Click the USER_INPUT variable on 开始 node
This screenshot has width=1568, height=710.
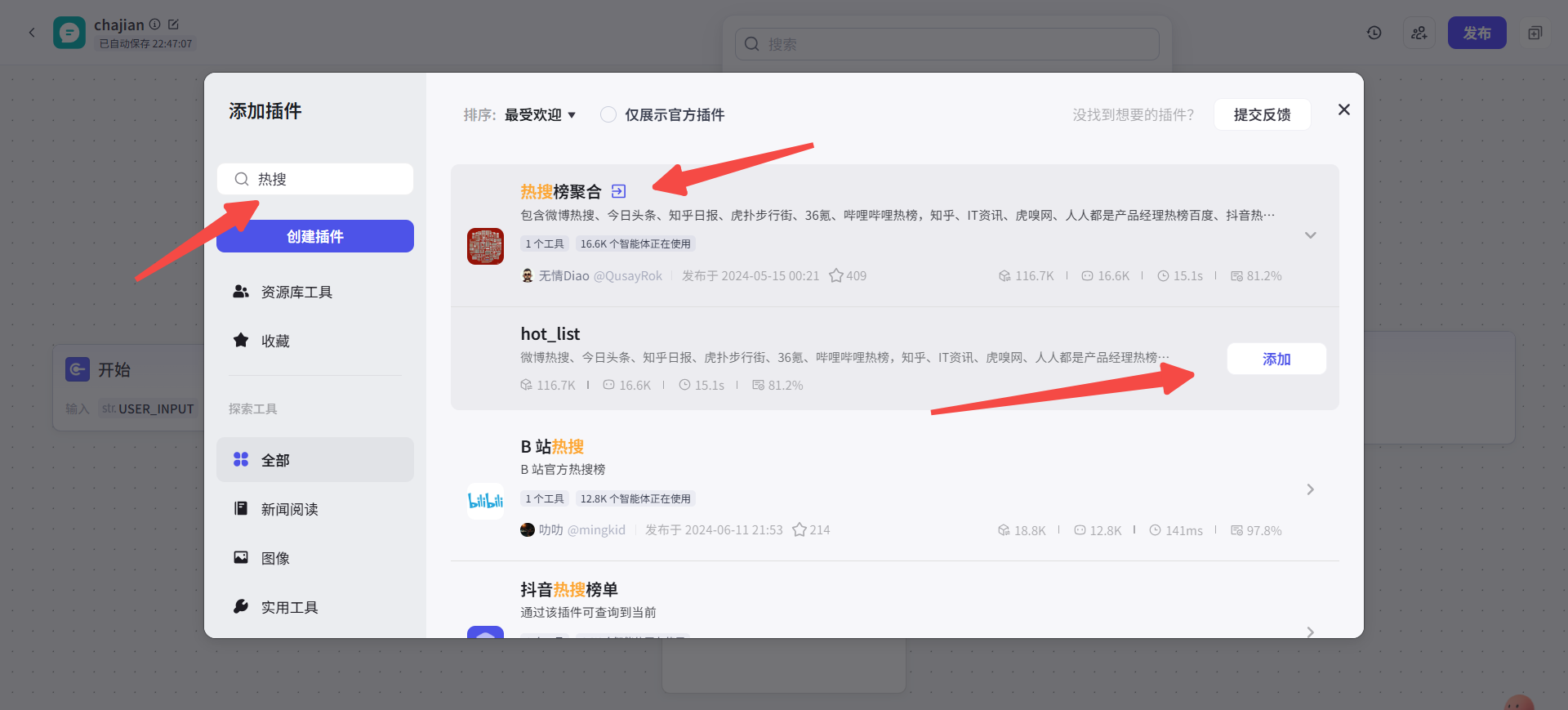156,409
